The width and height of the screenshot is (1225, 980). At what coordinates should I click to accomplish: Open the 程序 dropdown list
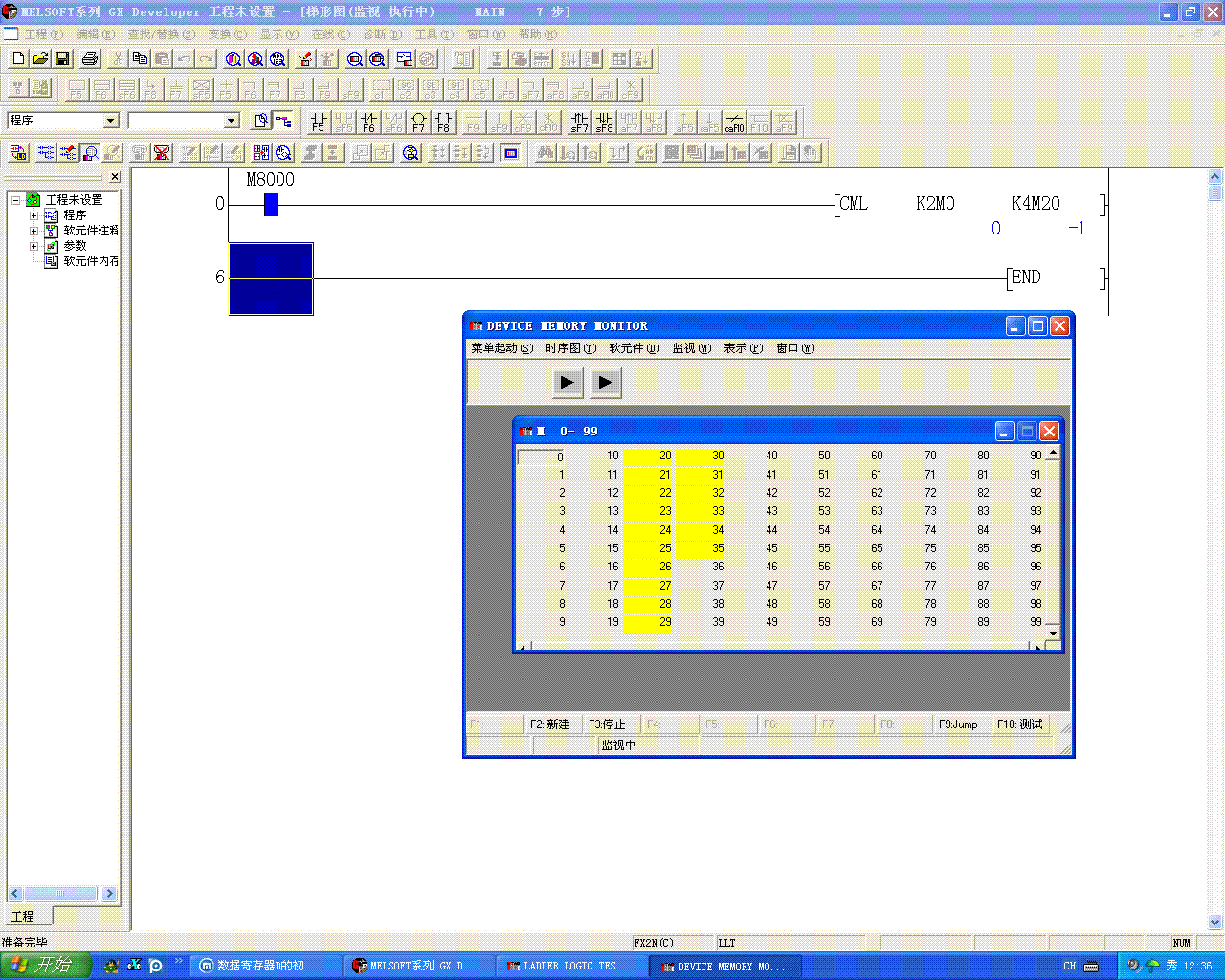110,121
